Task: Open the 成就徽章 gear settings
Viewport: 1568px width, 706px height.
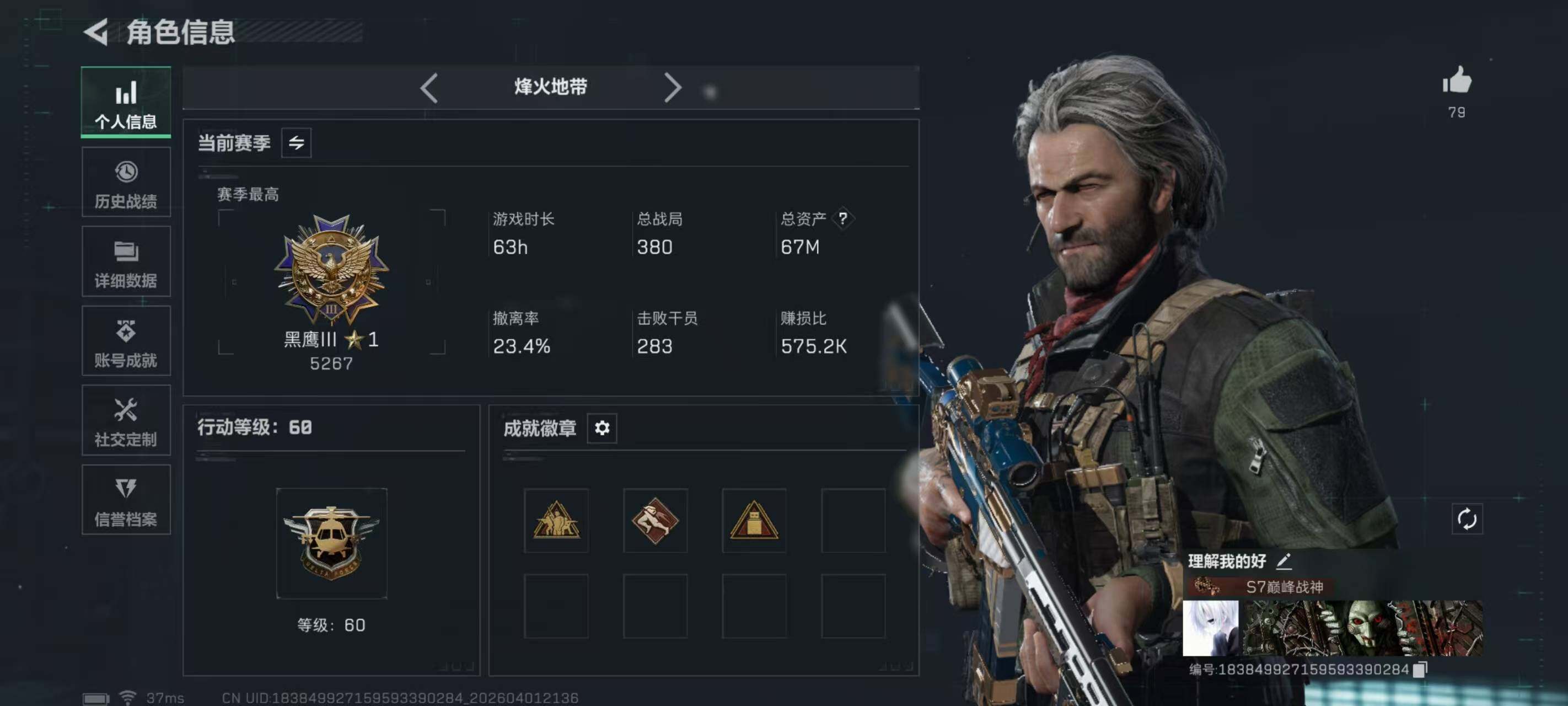Action: click(602, 428)
